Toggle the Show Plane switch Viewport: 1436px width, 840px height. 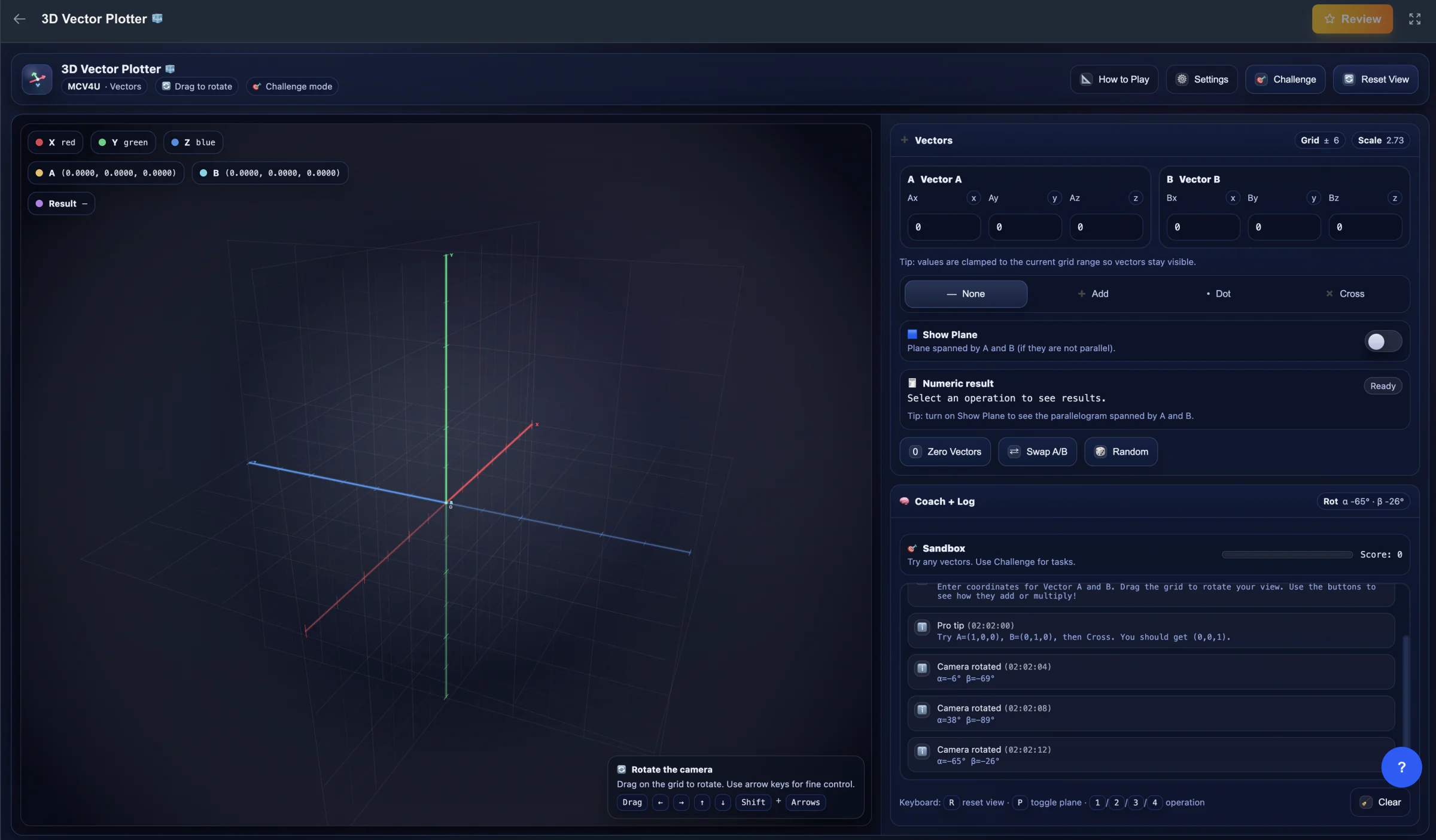[1383, 342]
